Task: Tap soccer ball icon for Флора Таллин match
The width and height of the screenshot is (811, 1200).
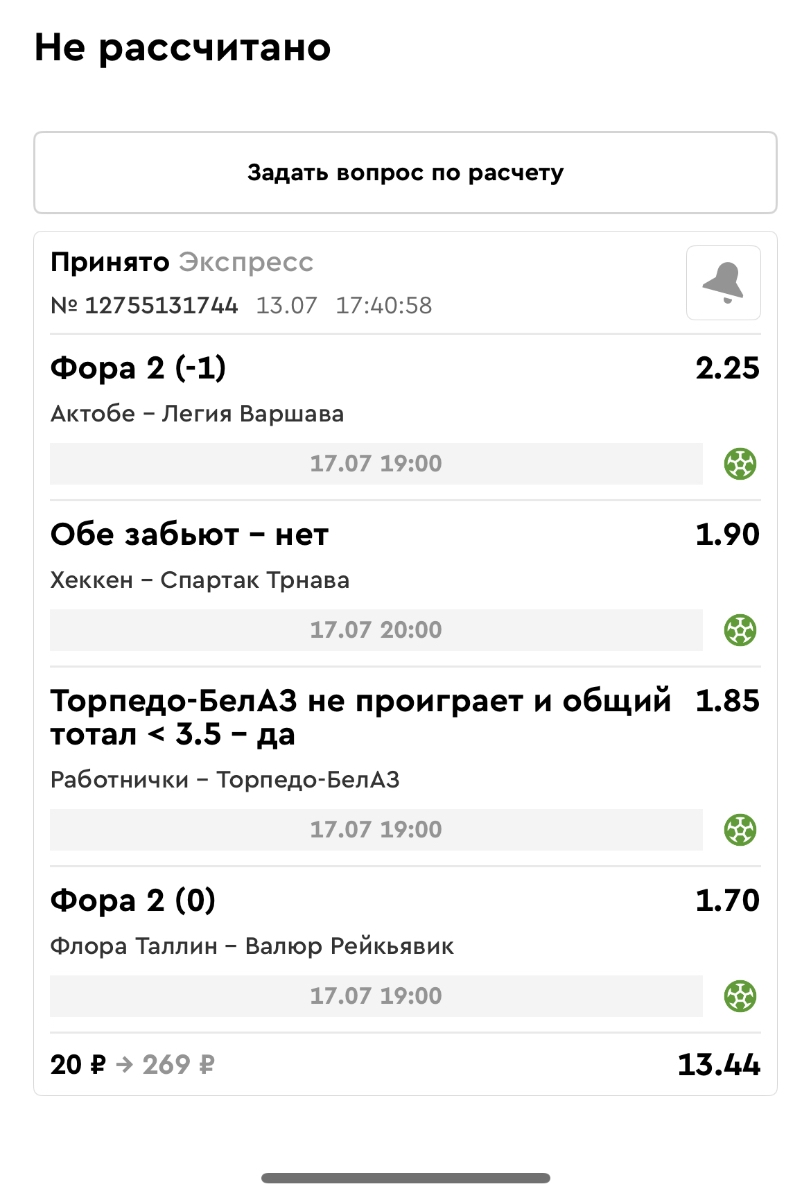Action: point(740,996)
